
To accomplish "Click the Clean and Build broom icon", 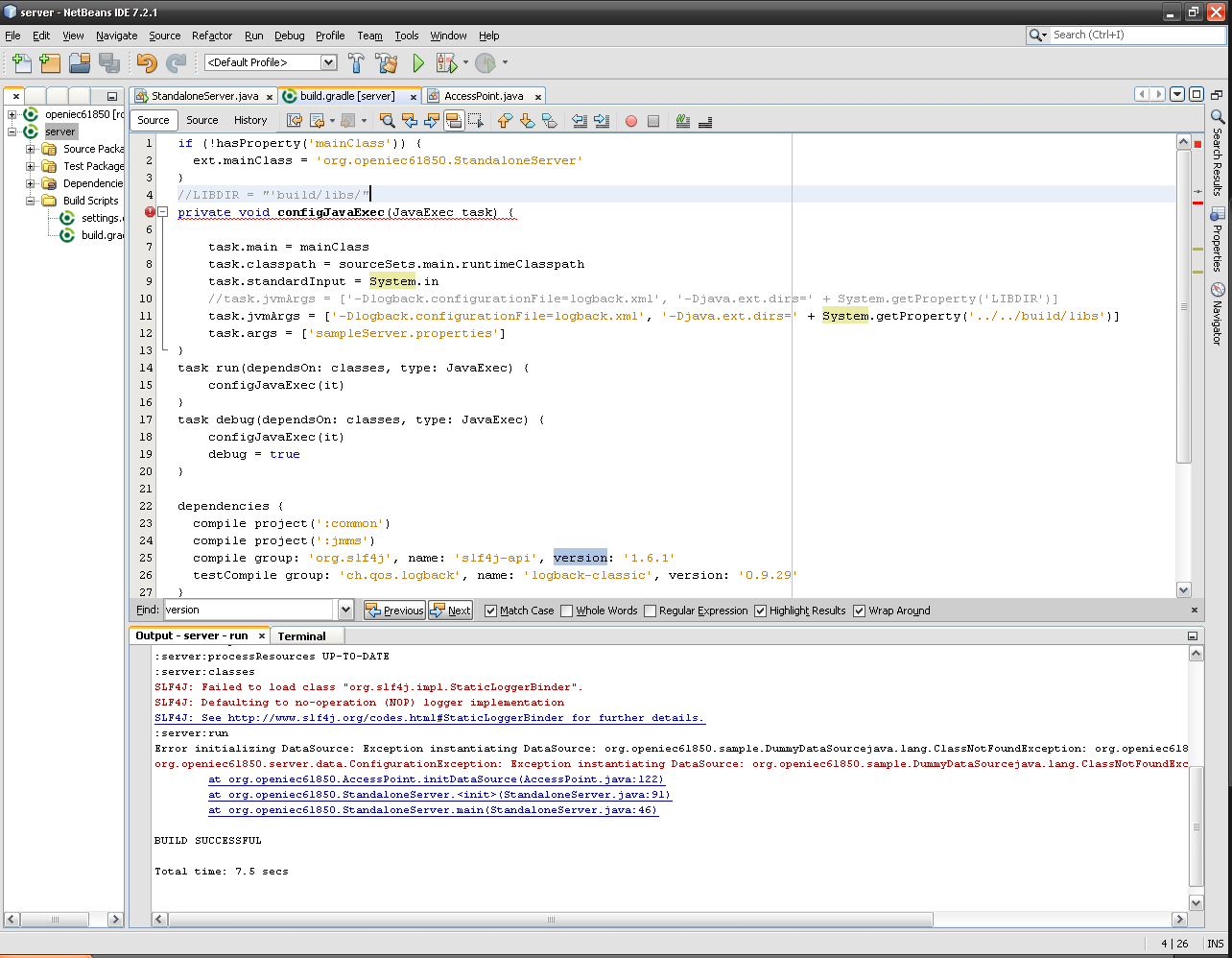I will 387,63.
